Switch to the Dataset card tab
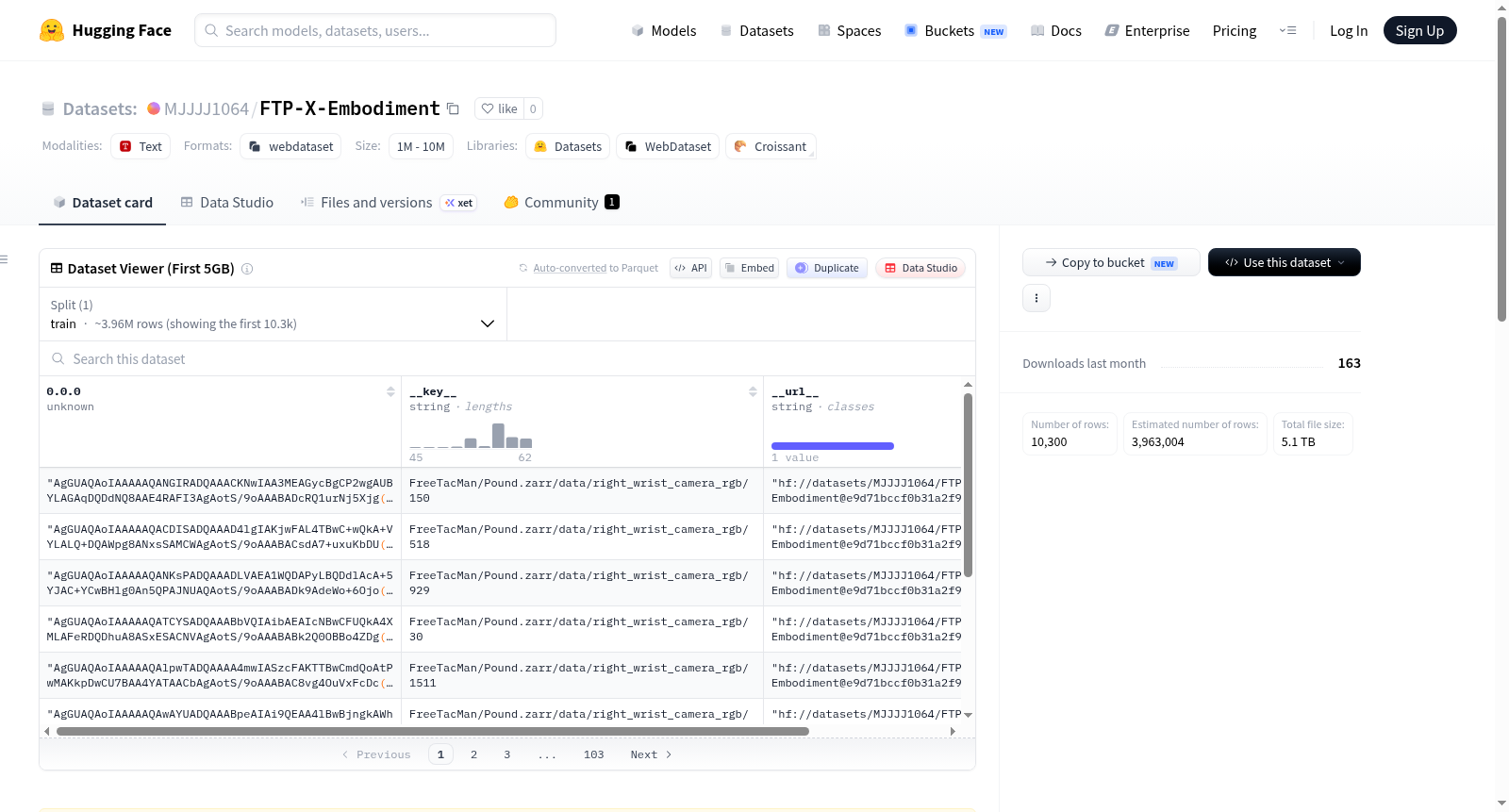Viewport: 1509px width, 812px height. 103,202
